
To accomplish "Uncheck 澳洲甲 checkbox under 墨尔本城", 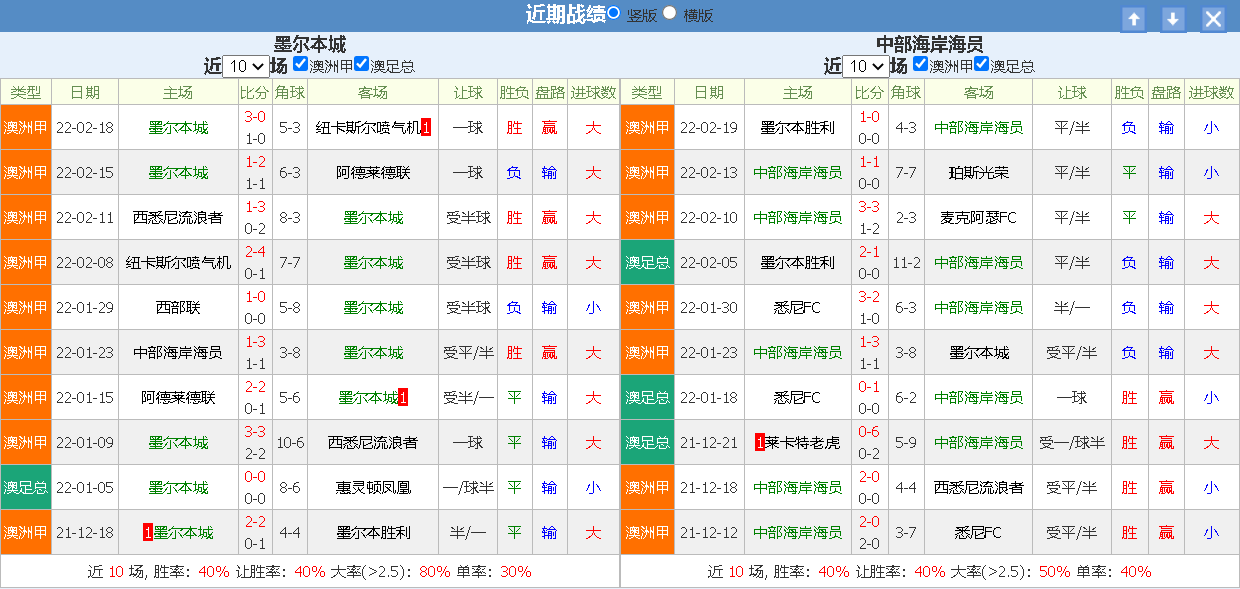I will (x=300, y=64).
